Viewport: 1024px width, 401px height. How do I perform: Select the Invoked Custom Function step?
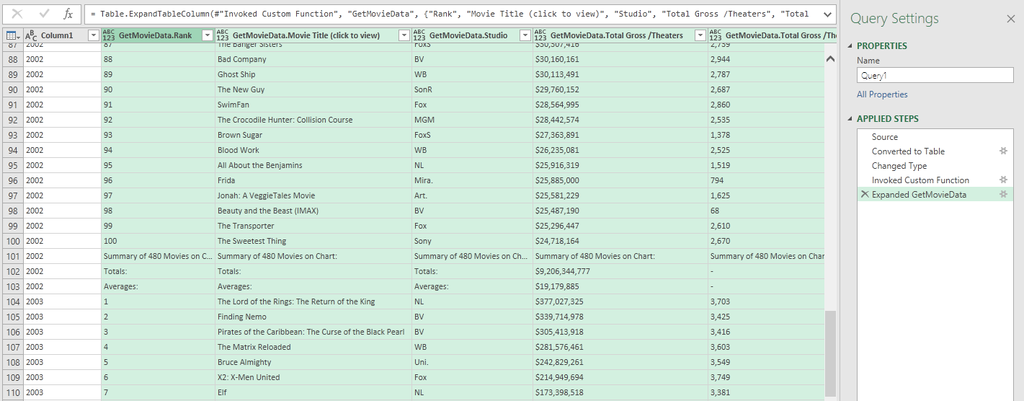point(920,180)
